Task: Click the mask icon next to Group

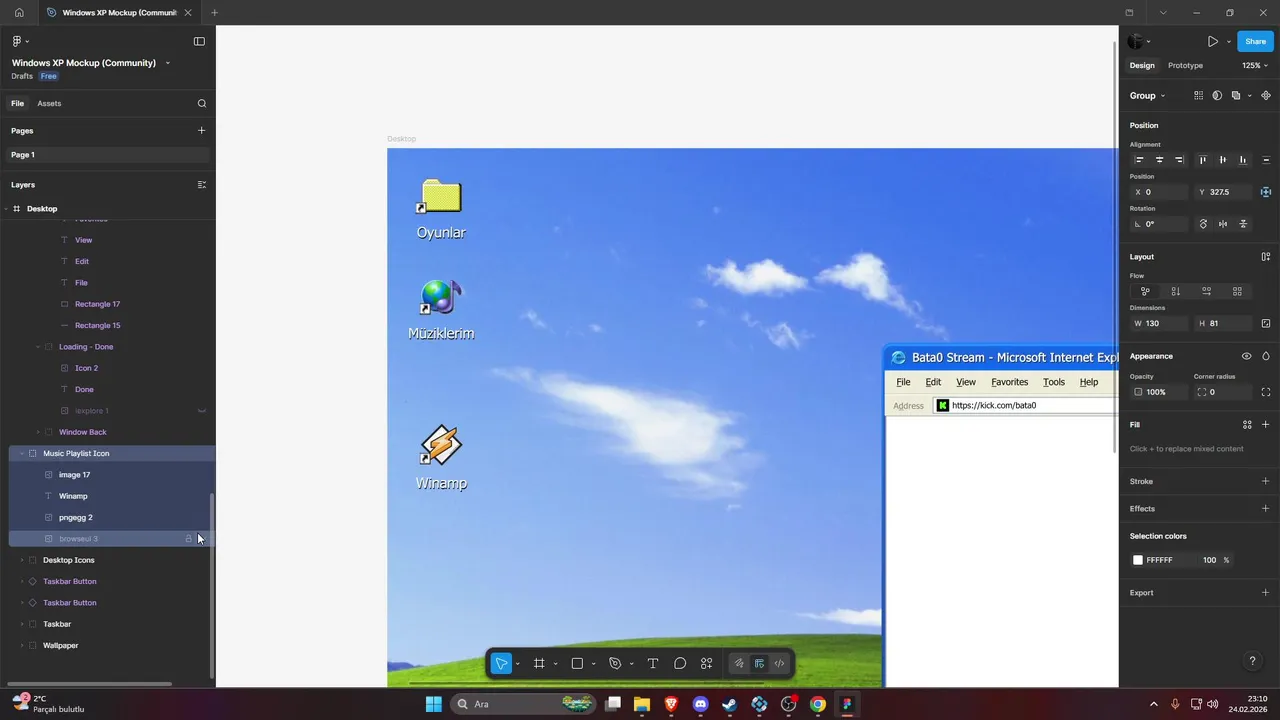Action: 1217,96
